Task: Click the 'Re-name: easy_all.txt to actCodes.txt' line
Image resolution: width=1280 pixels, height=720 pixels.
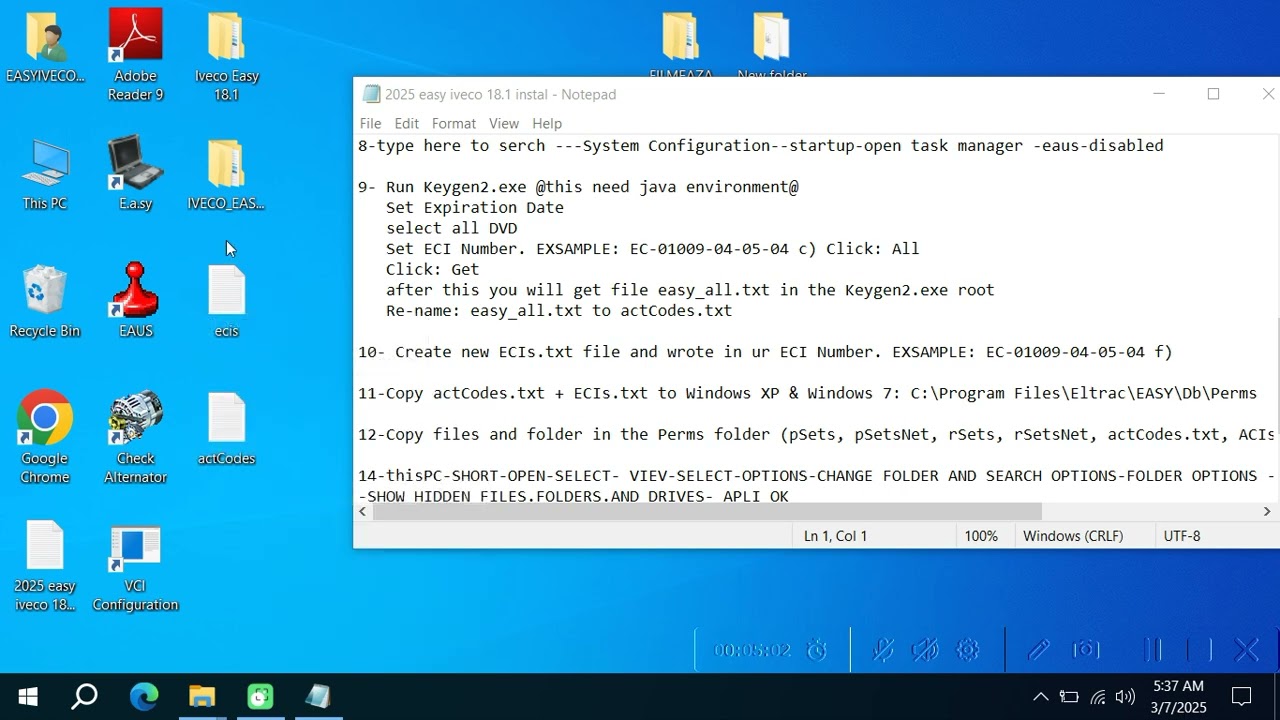Action: 559,311
